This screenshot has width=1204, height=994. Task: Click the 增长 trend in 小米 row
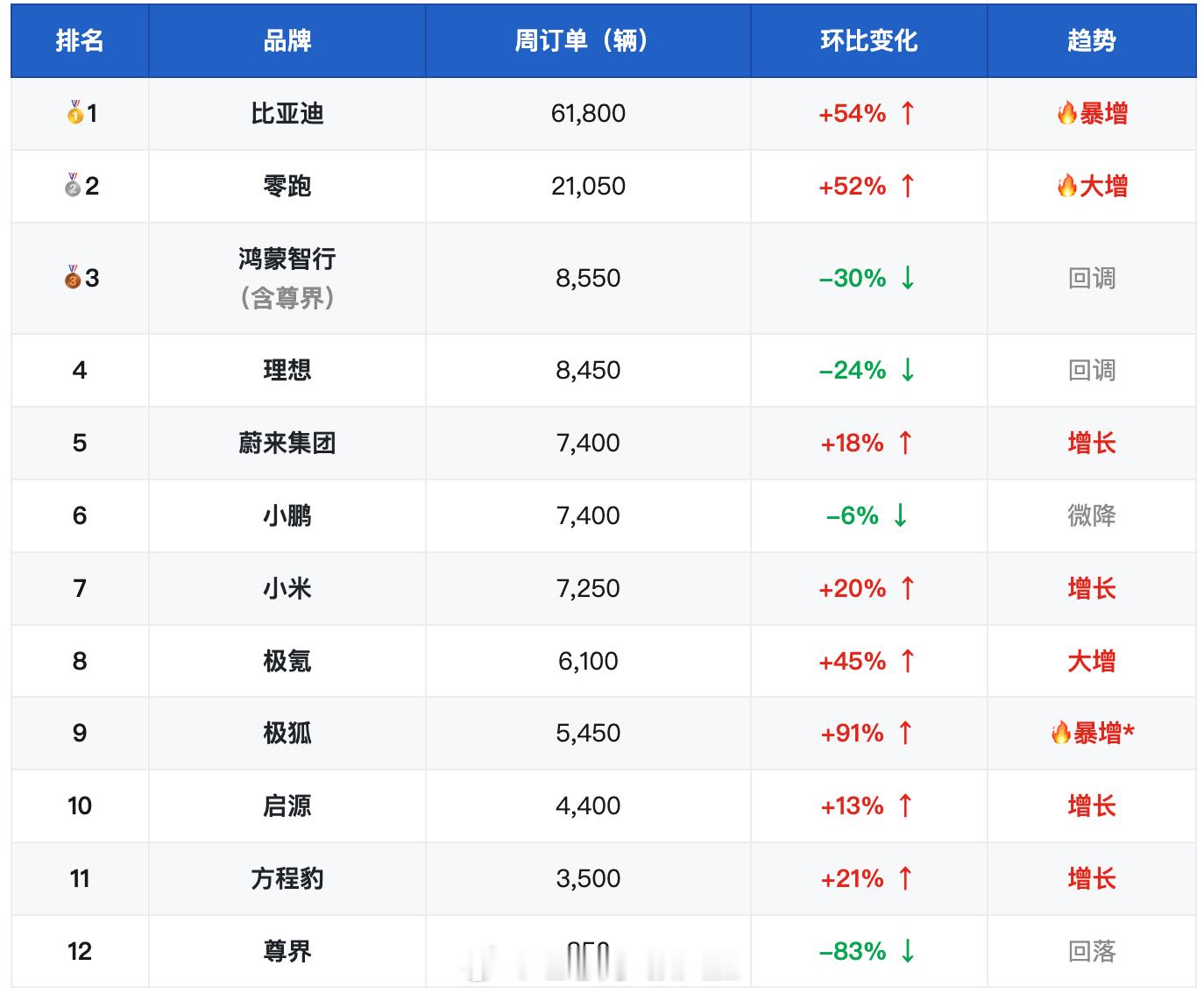tap(1092, 588)
